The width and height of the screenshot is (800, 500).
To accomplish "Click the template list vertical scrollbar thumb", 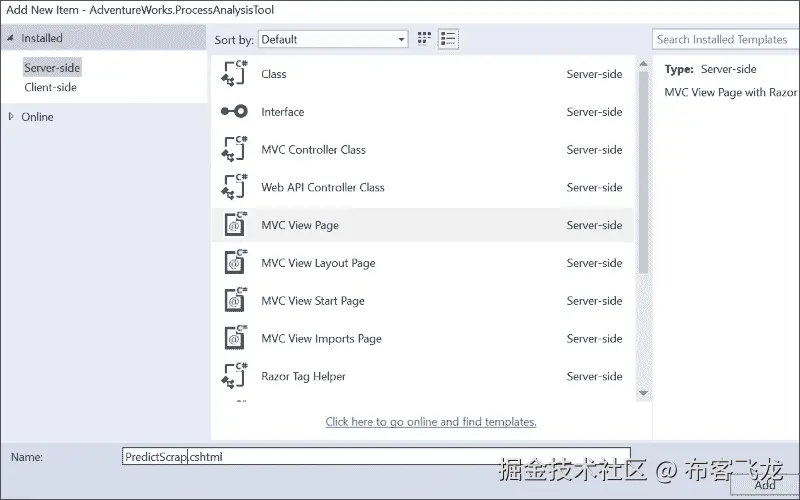I will (x=643, y=172).
